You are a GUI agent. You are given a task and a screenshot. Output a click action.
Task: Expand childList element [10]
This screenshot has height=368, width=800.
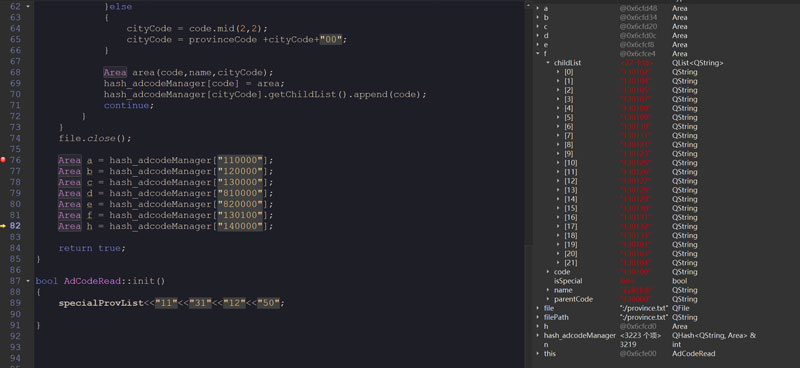click(558, 163)
